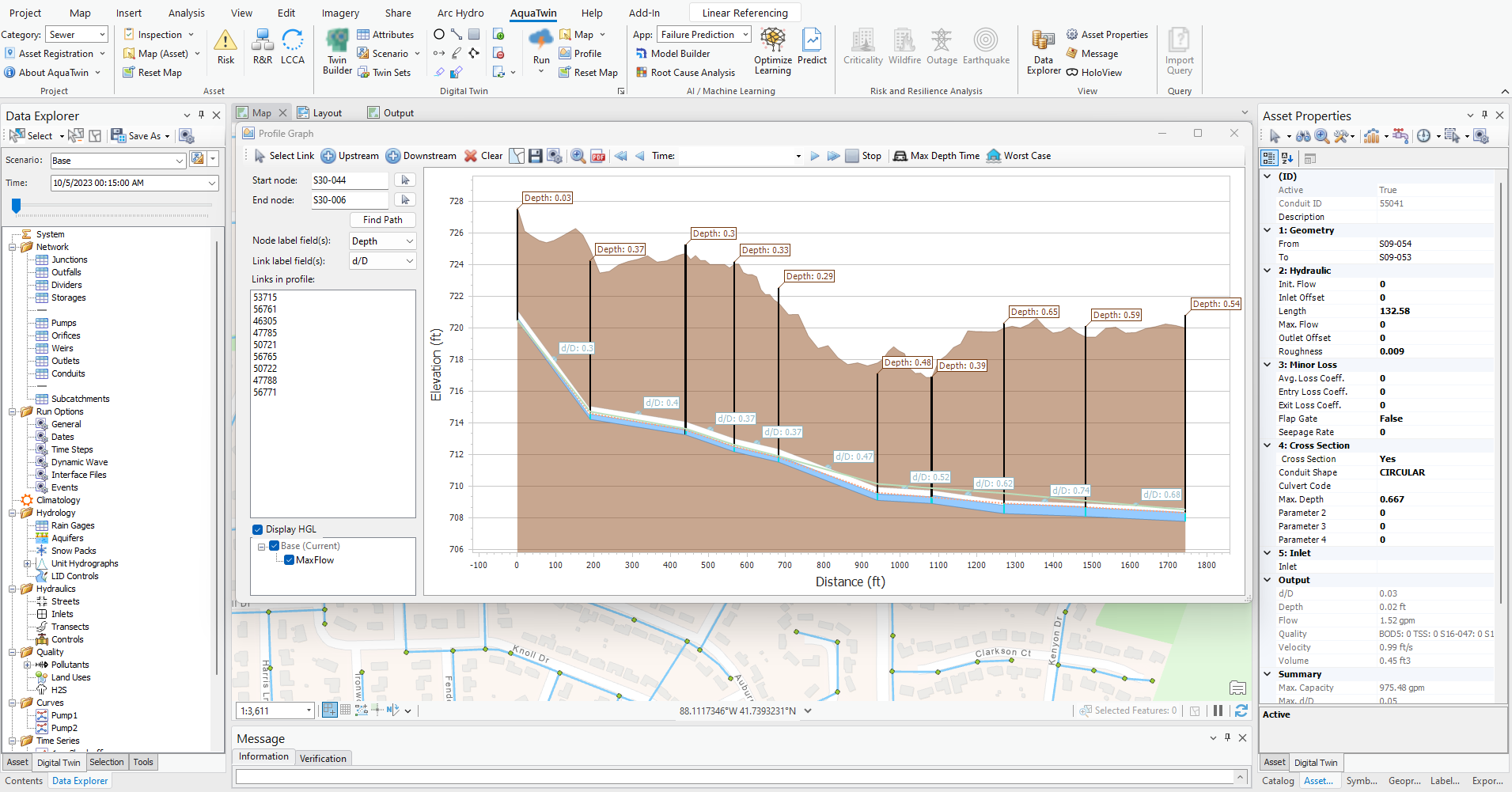Toggle the Display HGL checkbox
This screenshot has height=792, width=1512.
(258, 529)
